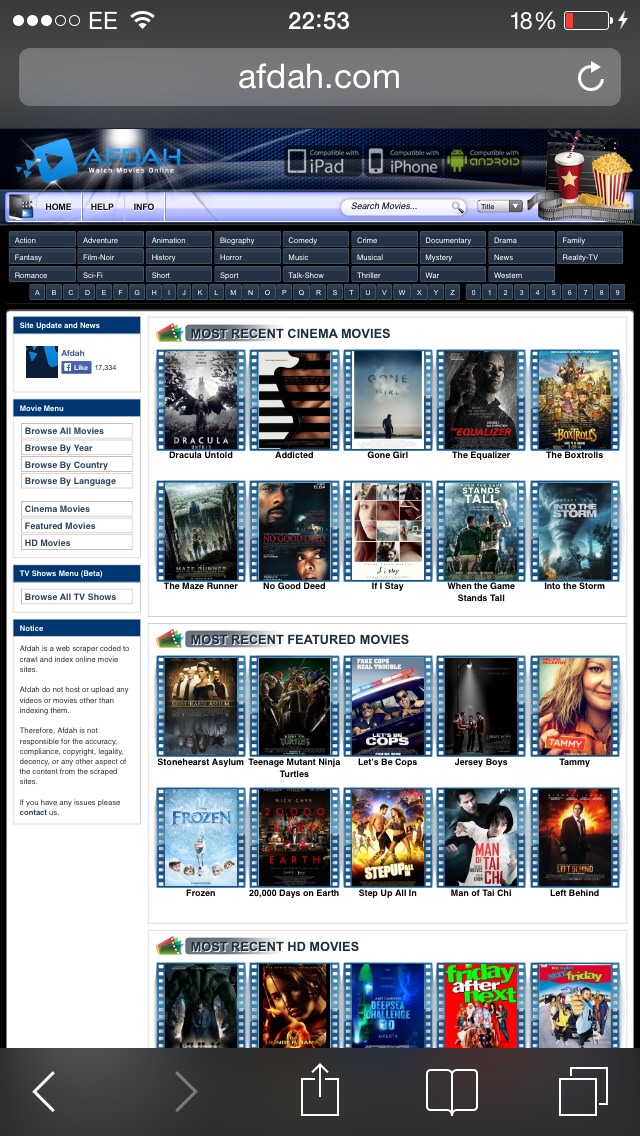Viewport: 640px width, 1136px height.
Task: Open Browse By Language
Action: click(77, 481)
